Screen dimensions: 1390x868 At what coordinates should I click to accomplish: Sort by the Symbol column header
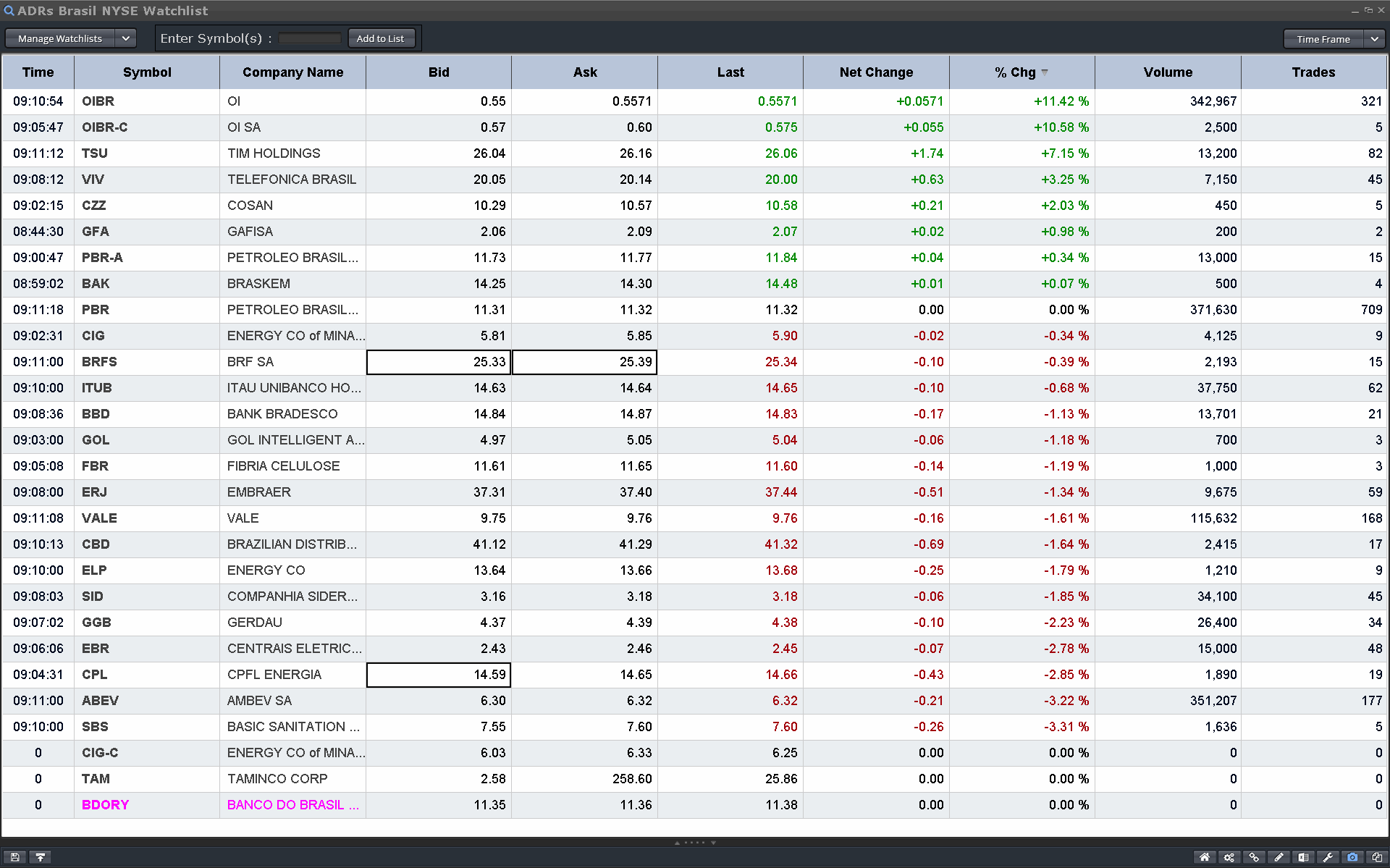pos(147,72)
